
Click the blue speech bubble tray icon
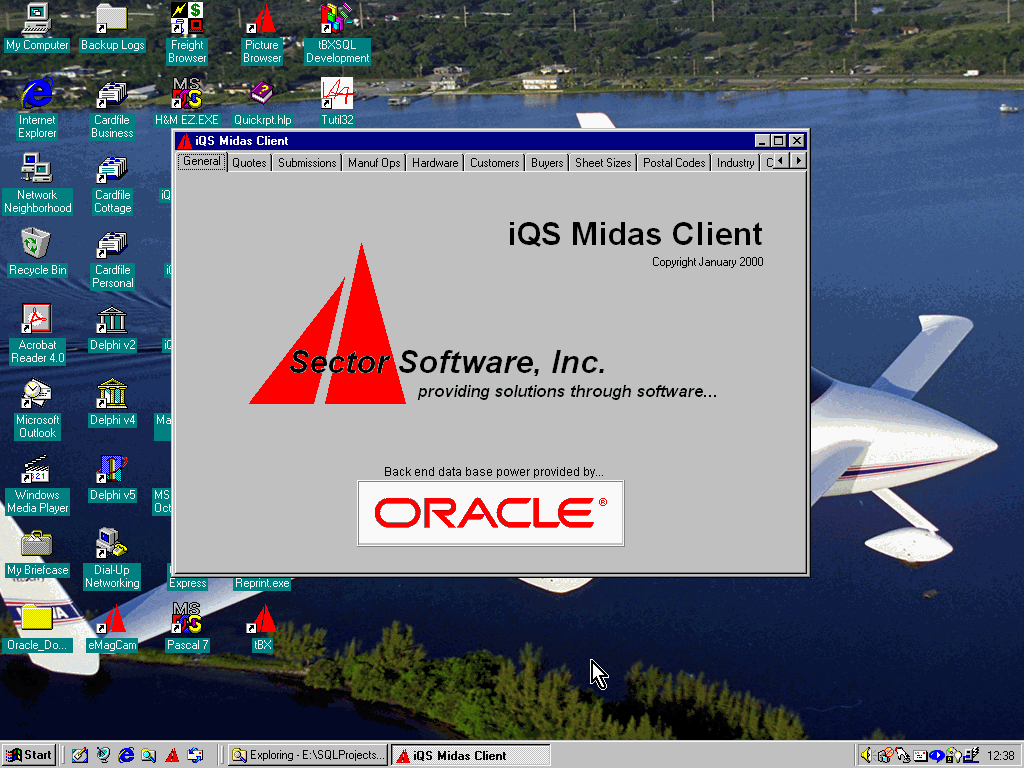click(937, 756)
